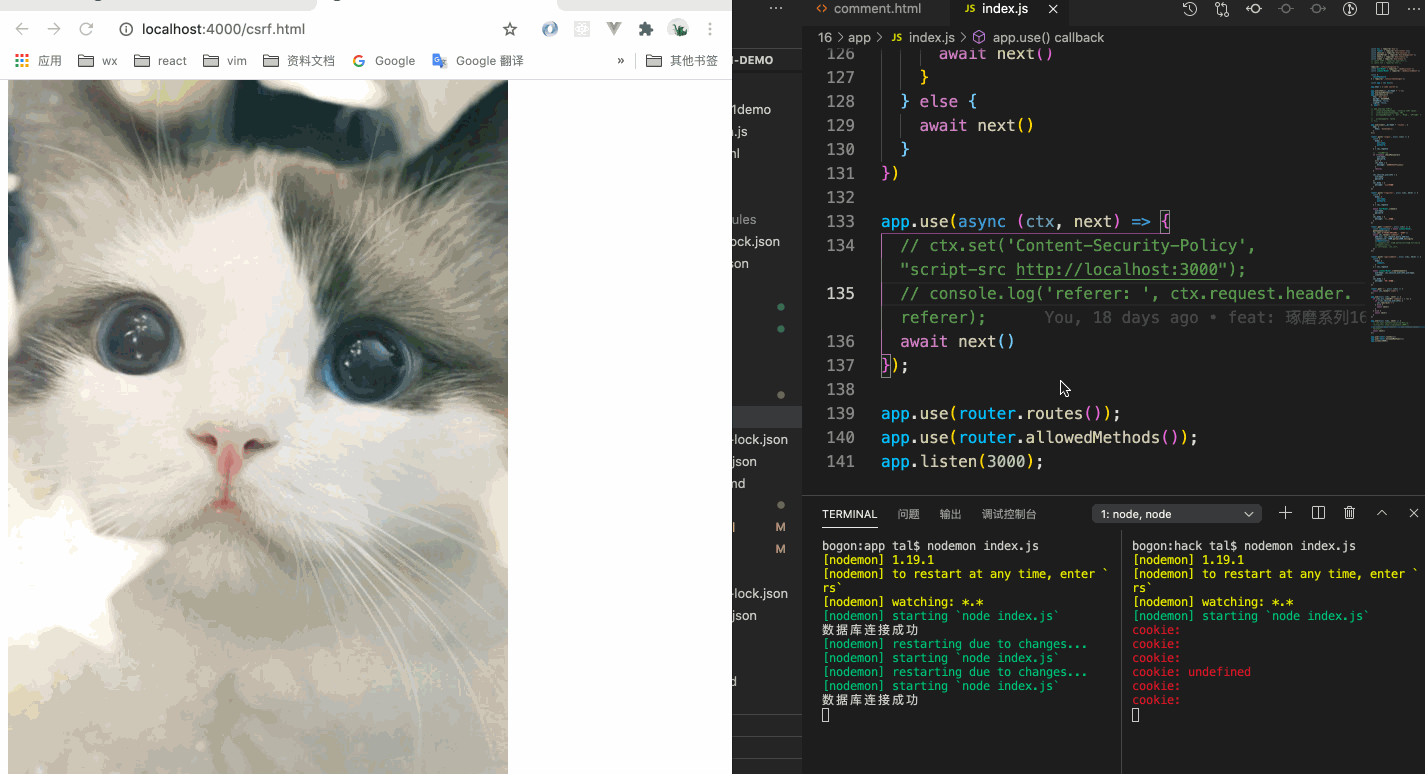Click the kitten image on the page
The image size is (1425, 774).
click(258, 427)
